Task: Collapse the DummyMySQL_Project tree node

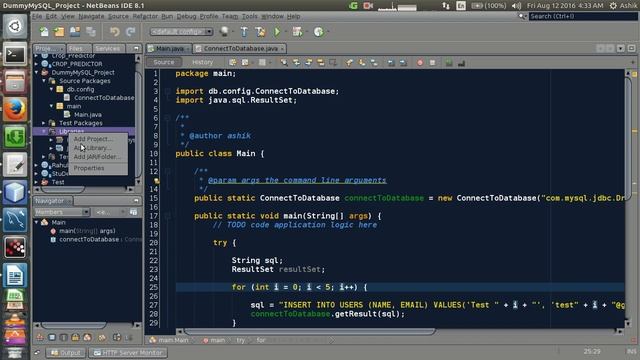Action: tap(37, 72)
